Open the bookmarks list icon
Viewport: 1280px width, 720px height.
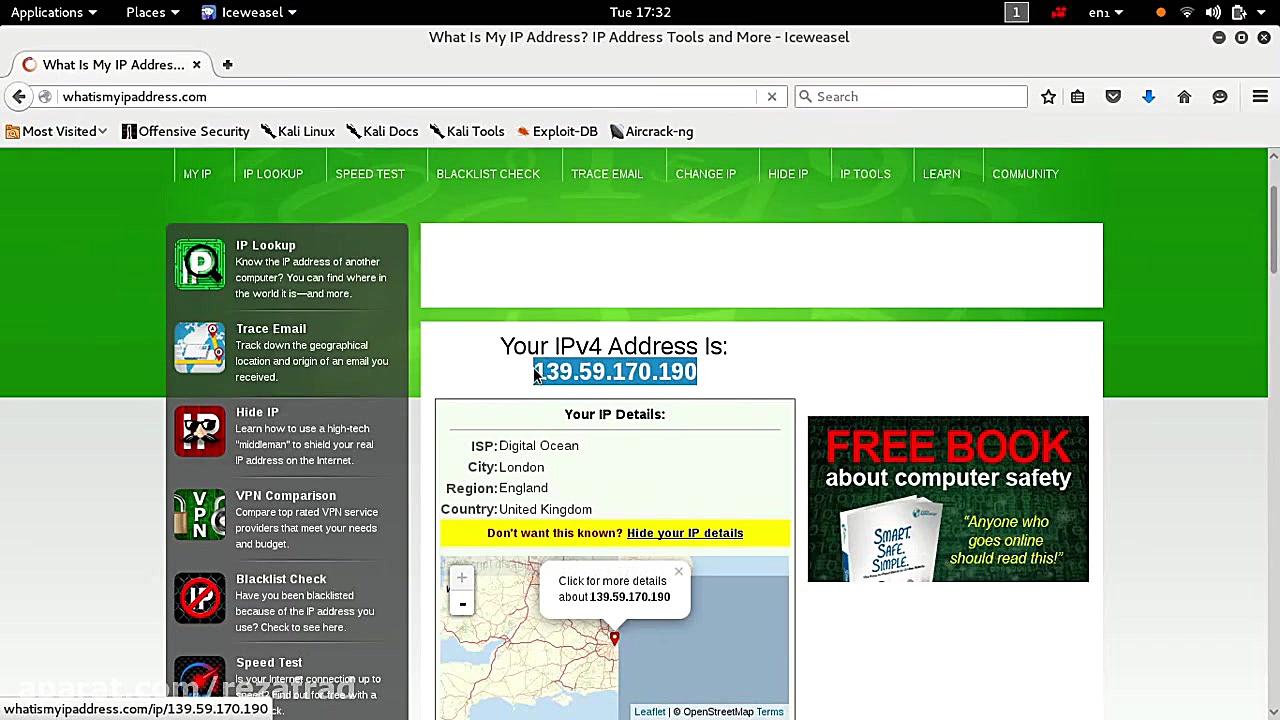coord(1078,97)
